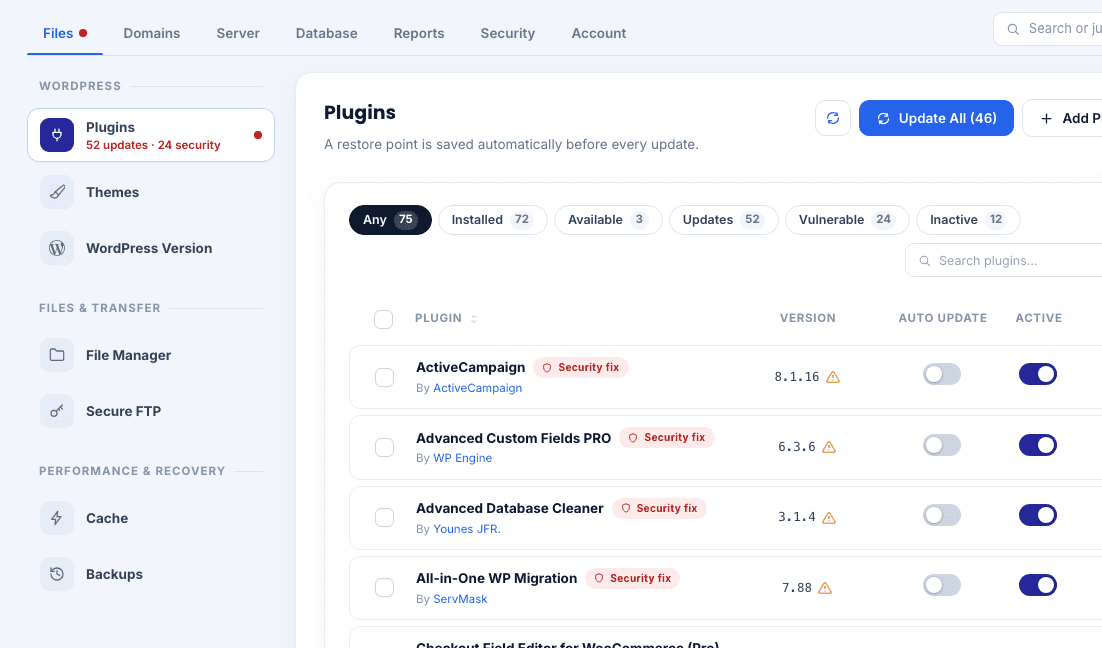Open the Plugins sidebar item
Viewport: 1102px width, 648px height.
click(x=150, y=135)
